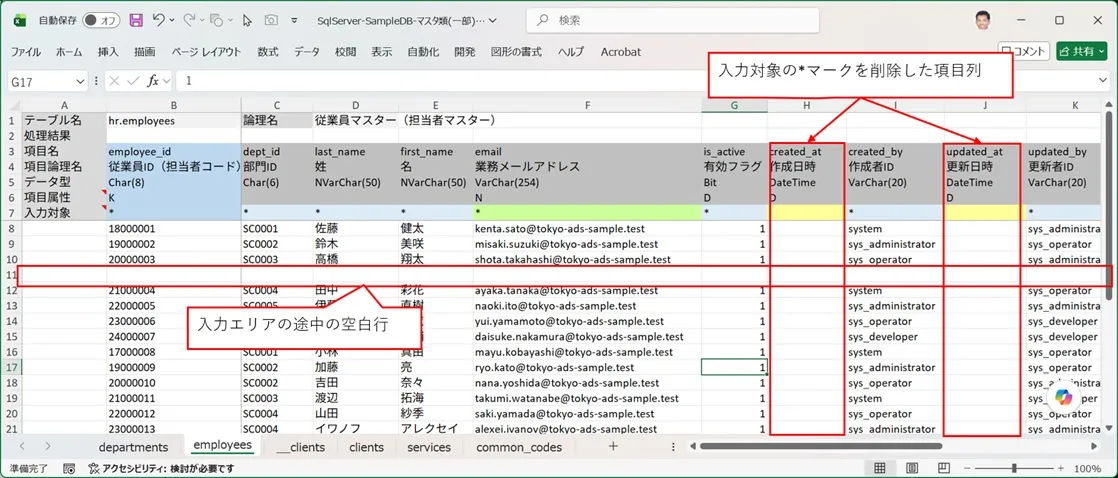This screenshot has width=1118, height=478.
Task: Open the 表示 ribbon tab
Action: tap(381, 51)
